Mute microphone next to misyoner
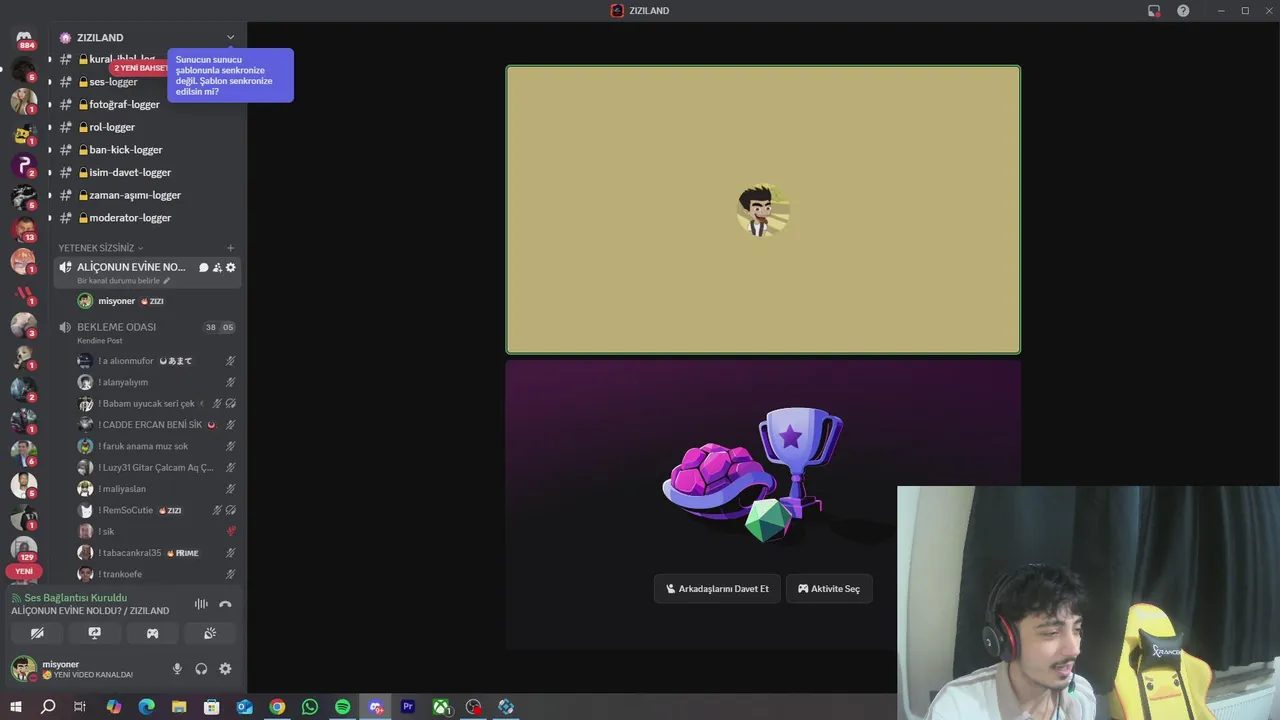 click(177, 669)
